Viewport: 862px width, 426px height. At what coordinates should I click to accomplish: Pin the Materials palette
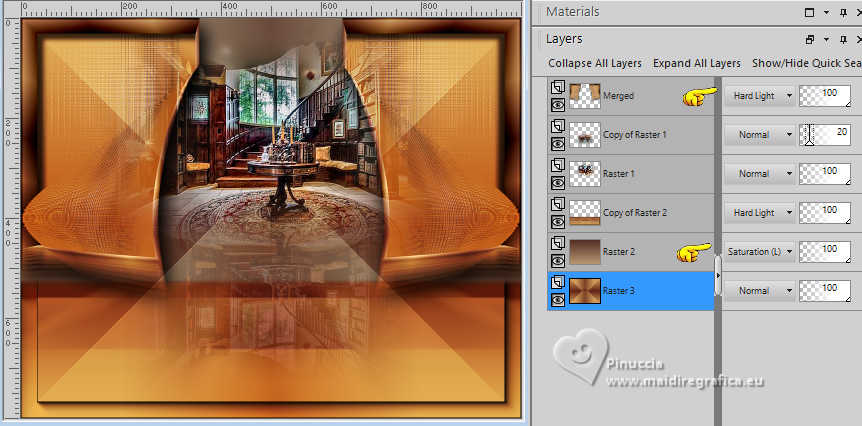coord(843,13)
